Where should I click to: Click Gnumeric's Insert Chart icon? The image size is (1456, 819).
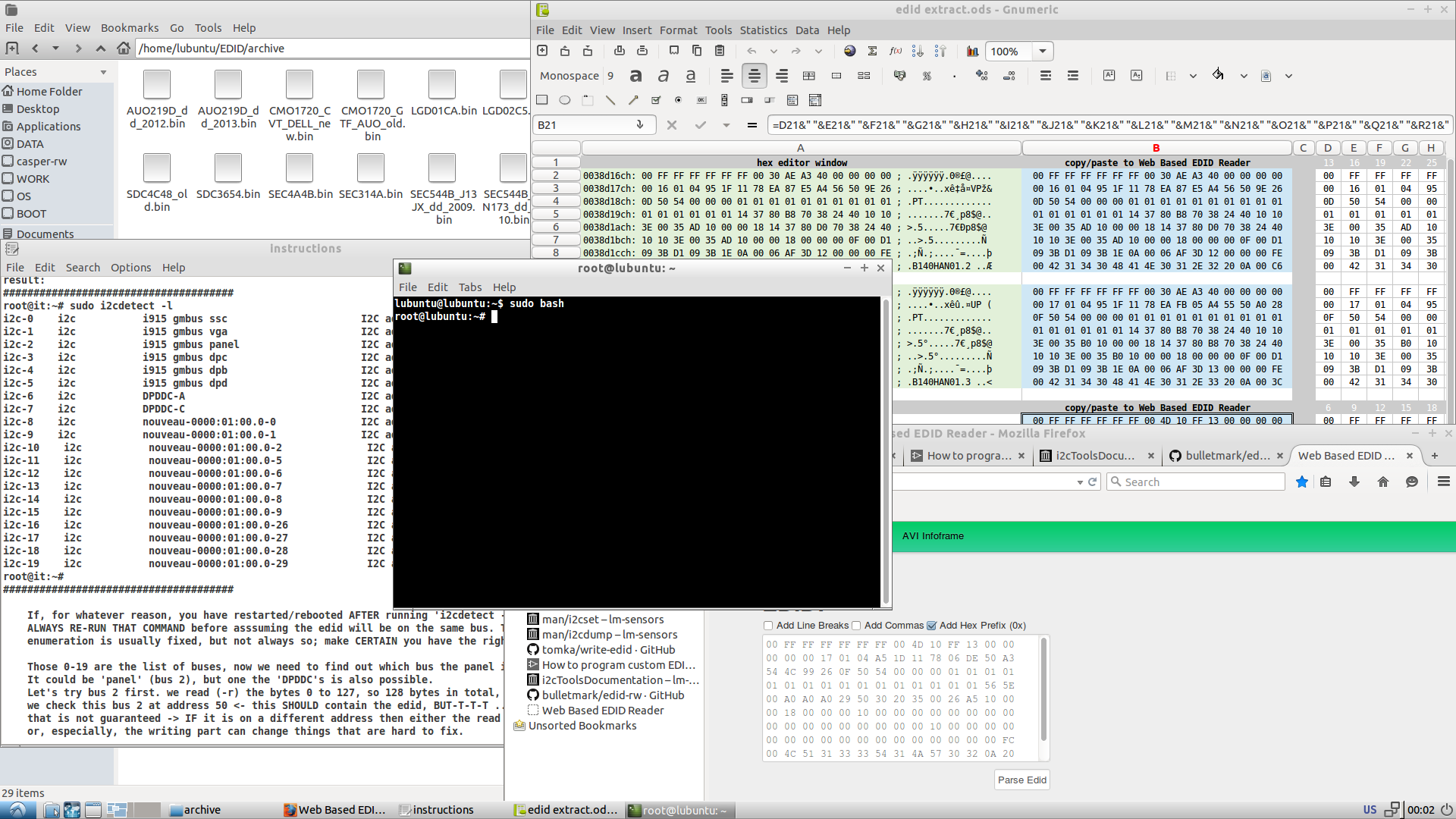point(973,51)
